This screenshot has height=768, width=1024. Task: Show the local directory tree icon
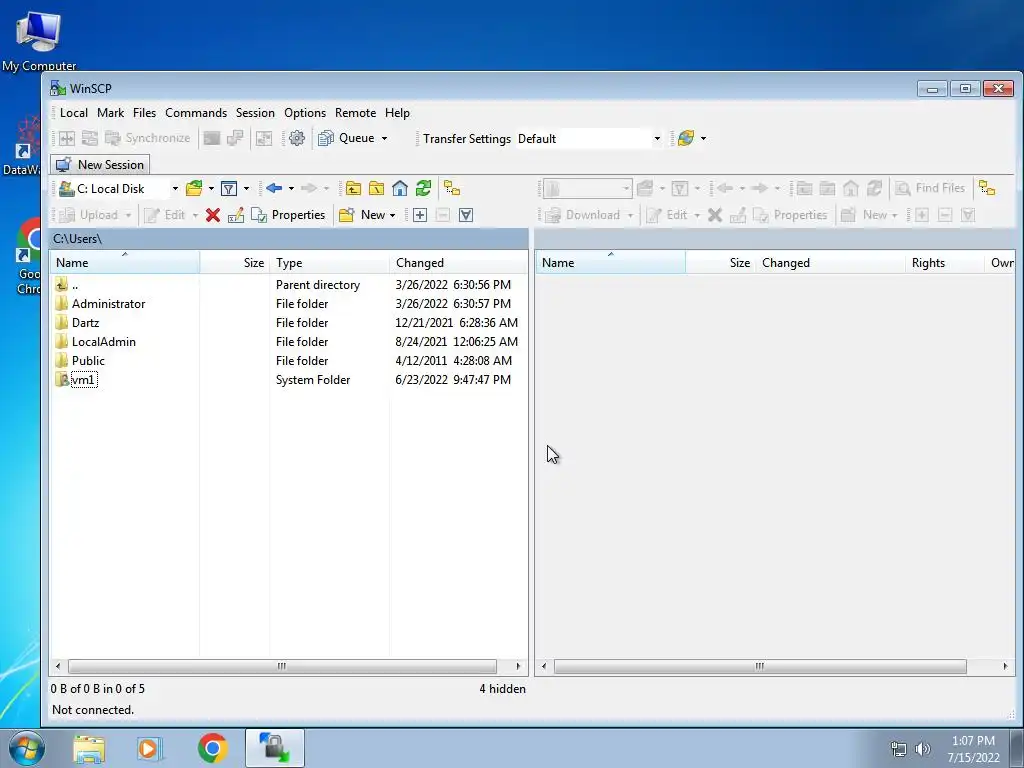pos(452,189)
